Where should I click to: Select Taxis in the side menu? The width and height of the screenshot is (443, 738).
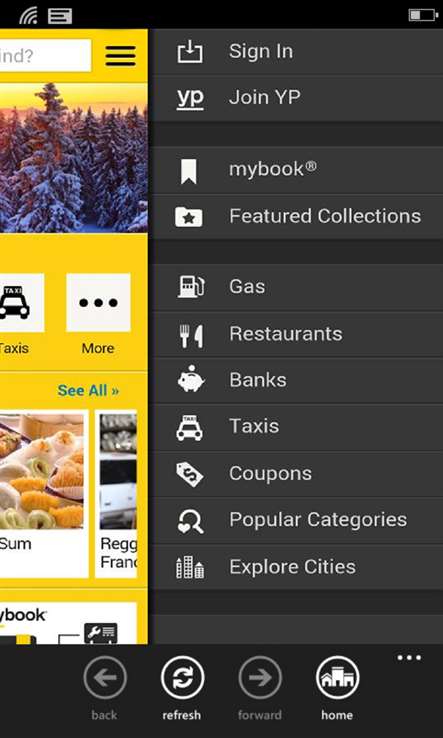298,427
